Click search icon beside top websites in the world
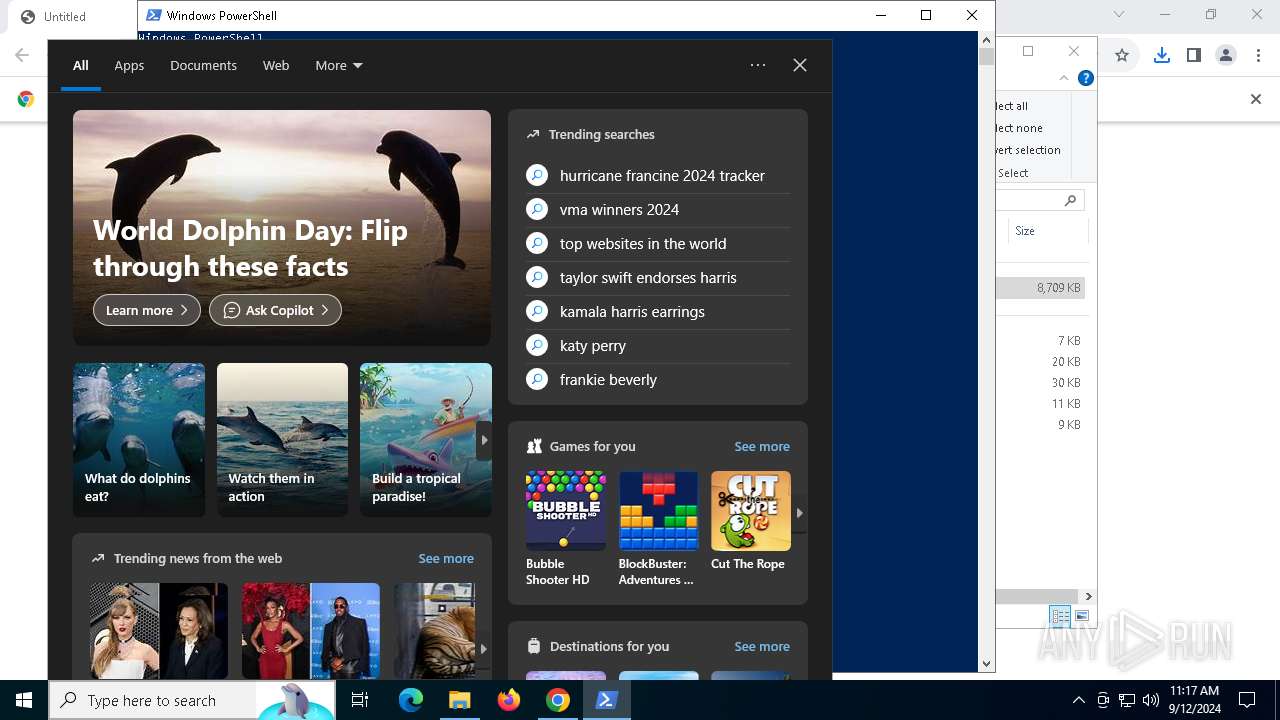The image size is (1280, 720). (537, 243)
